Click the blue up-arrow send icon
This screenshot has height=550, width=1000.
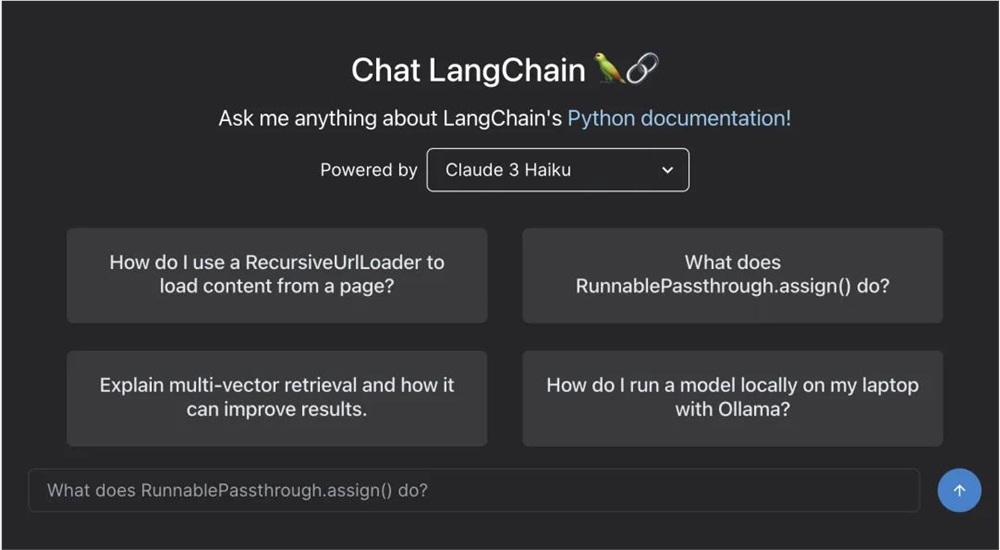(959, 490)
